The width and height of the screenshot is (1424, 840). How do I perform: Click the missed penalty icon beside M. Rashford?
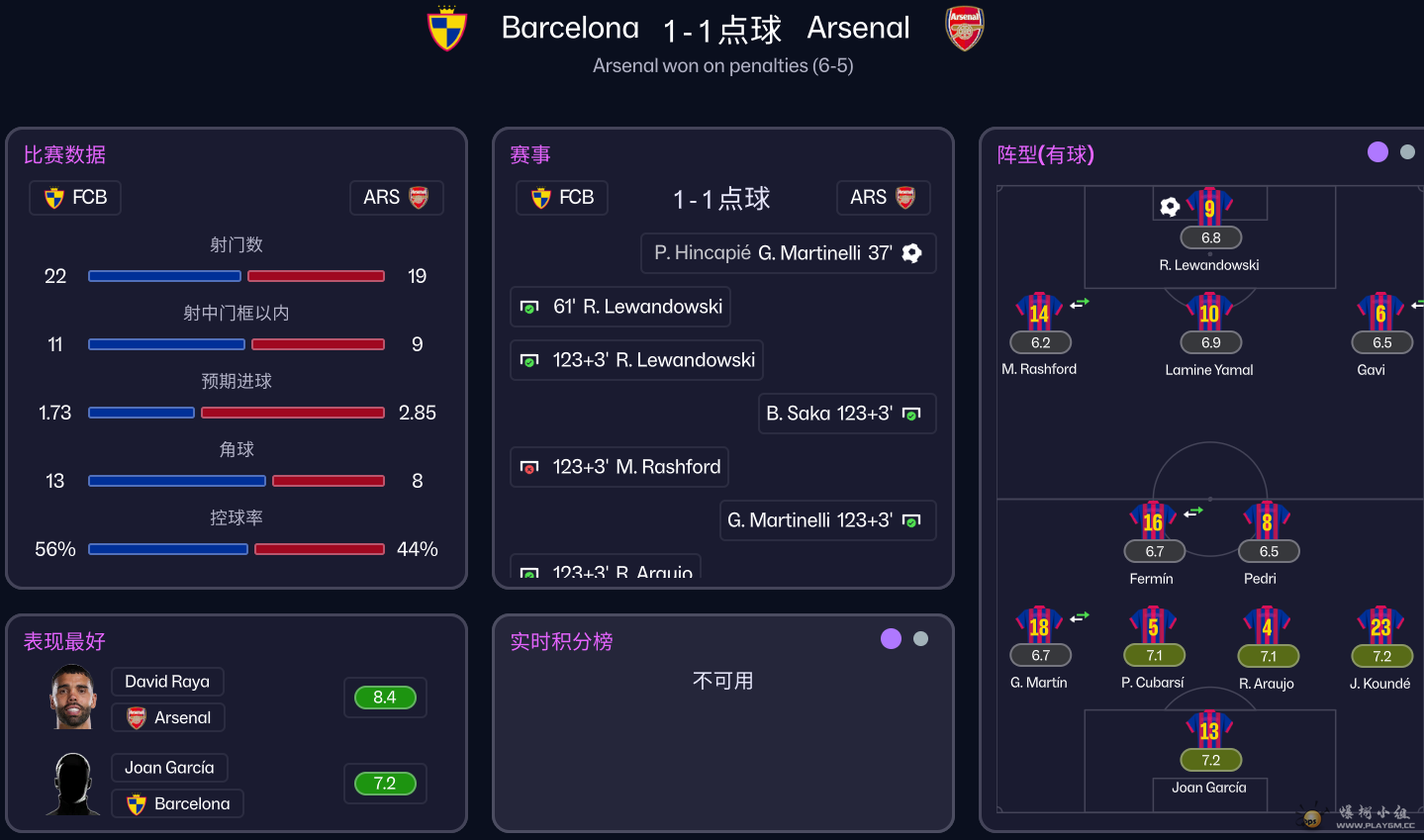529,467
